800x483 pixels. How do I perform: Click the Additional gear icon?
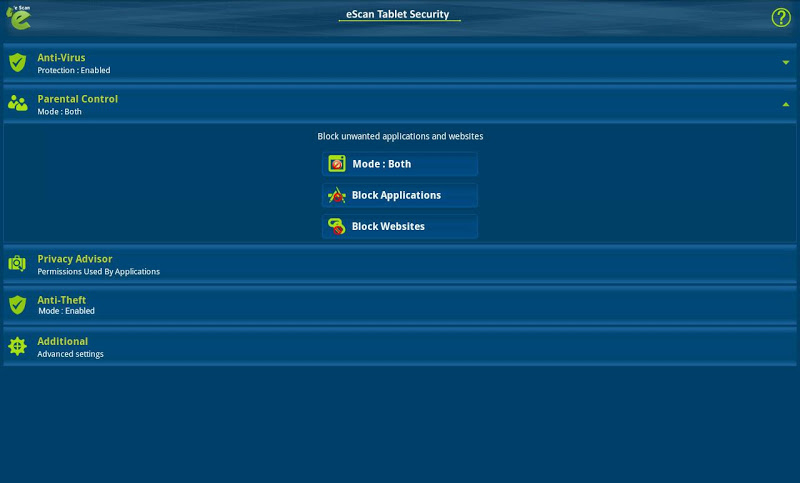pyautogui.click(x=17, y=346)
